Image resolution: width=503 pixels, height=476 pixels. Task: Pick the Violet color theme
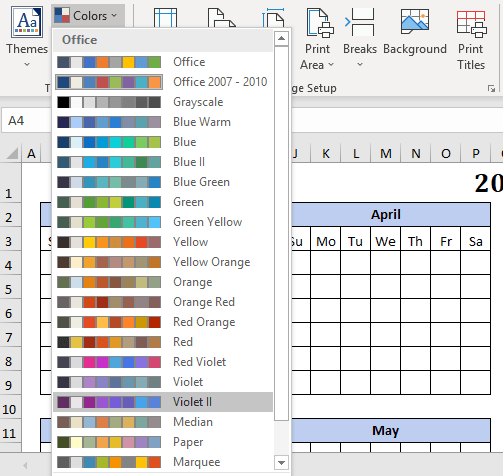click(x=163, y=382)
